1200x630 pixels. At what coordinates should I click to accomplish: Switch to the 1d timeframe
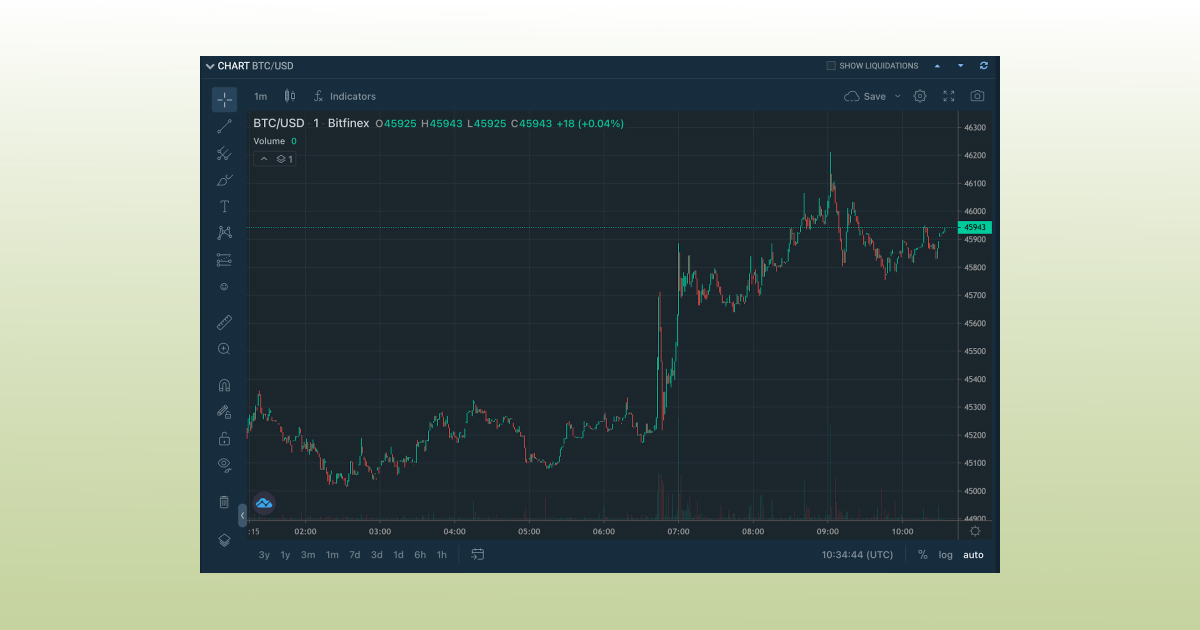coord(398,554)
